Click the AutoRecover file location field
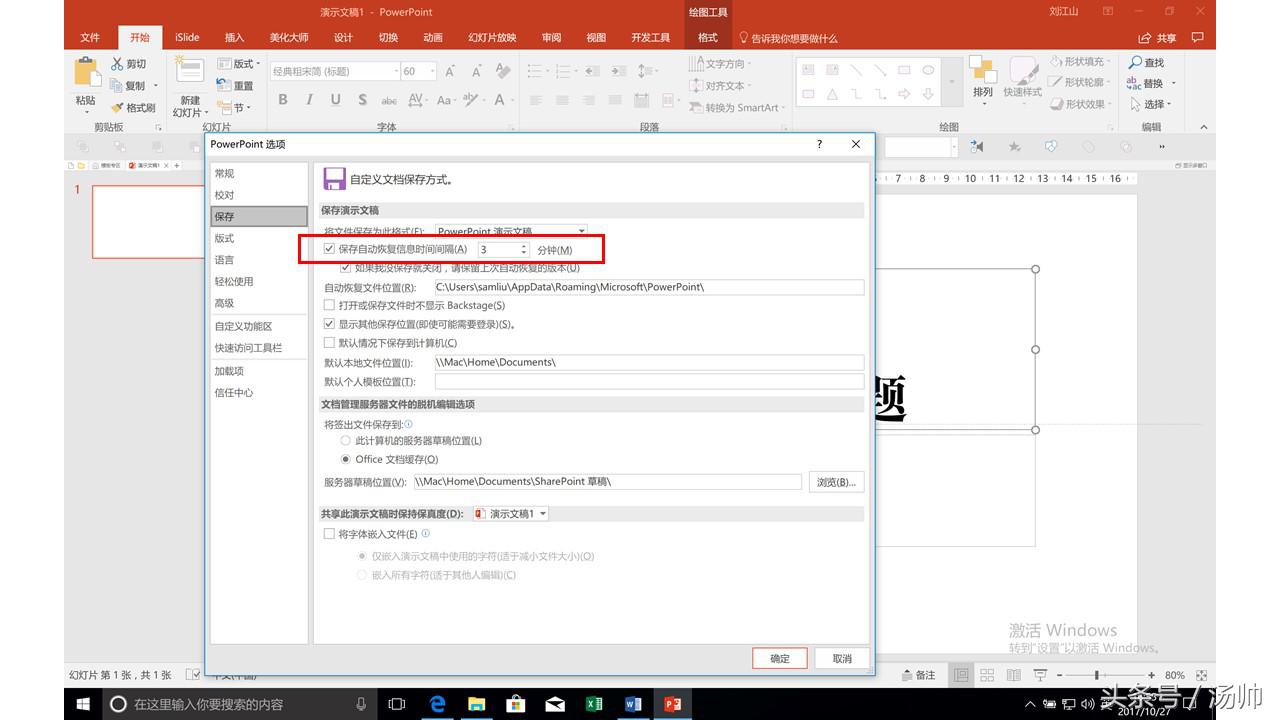 (649, 287)
